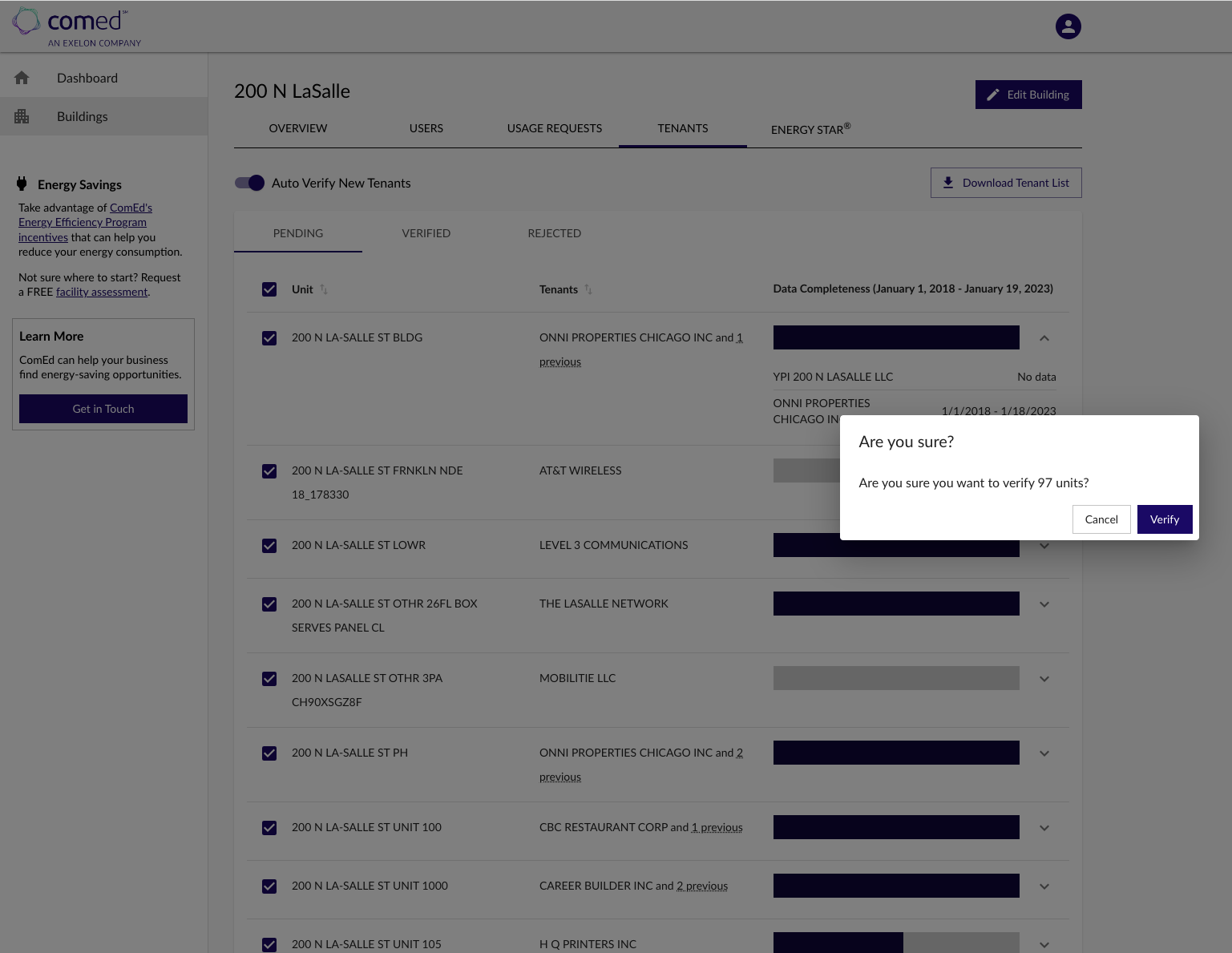This screenshot has height=953, width=1232.
Task: Sort by Tenants column arrows
Action: point(588,289)
